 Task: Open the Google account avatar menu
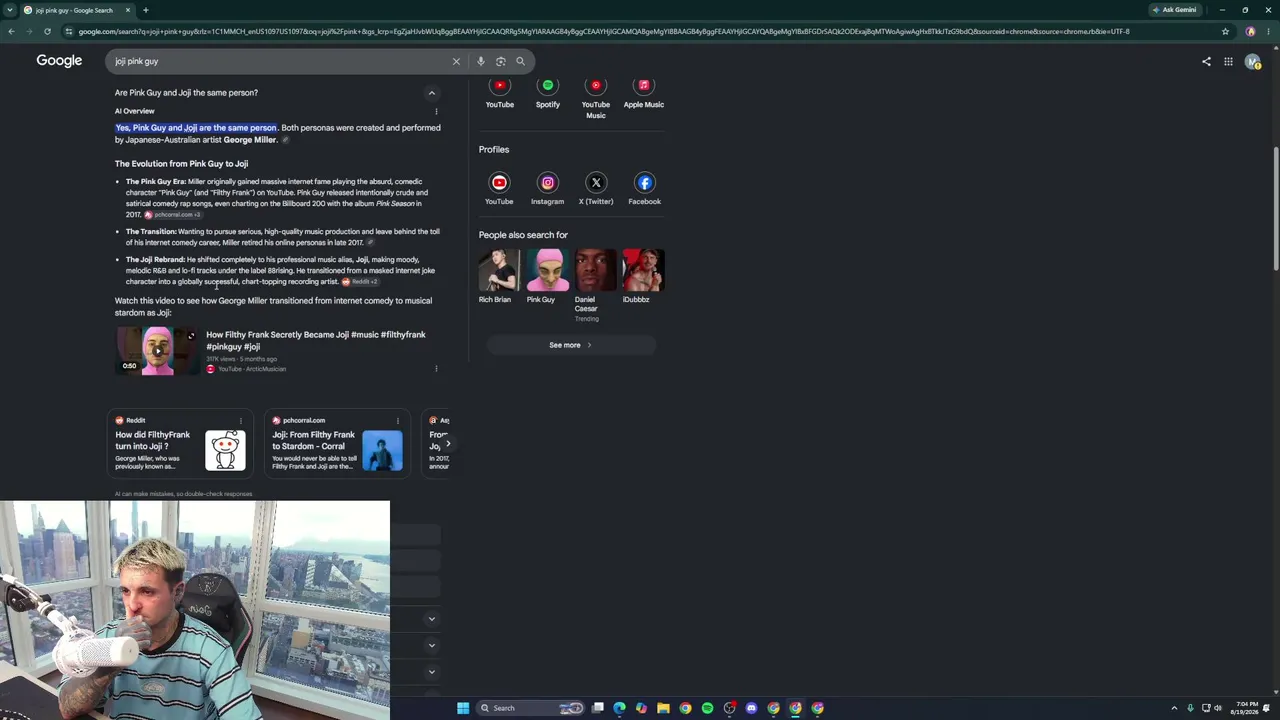click(x=1252, y=61)
